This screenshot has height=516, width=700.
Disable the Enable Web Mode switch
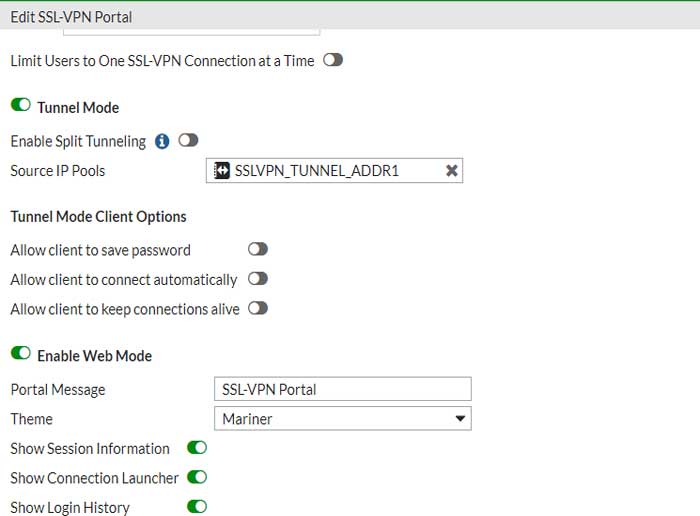click(x=21, y=353)
